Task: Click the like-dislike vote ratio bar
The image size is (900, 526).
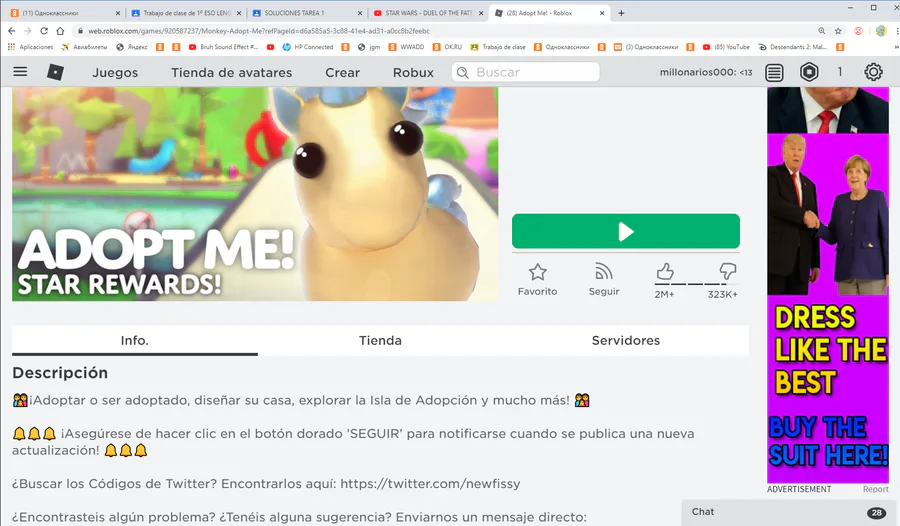Action: [x=696, y=284]
